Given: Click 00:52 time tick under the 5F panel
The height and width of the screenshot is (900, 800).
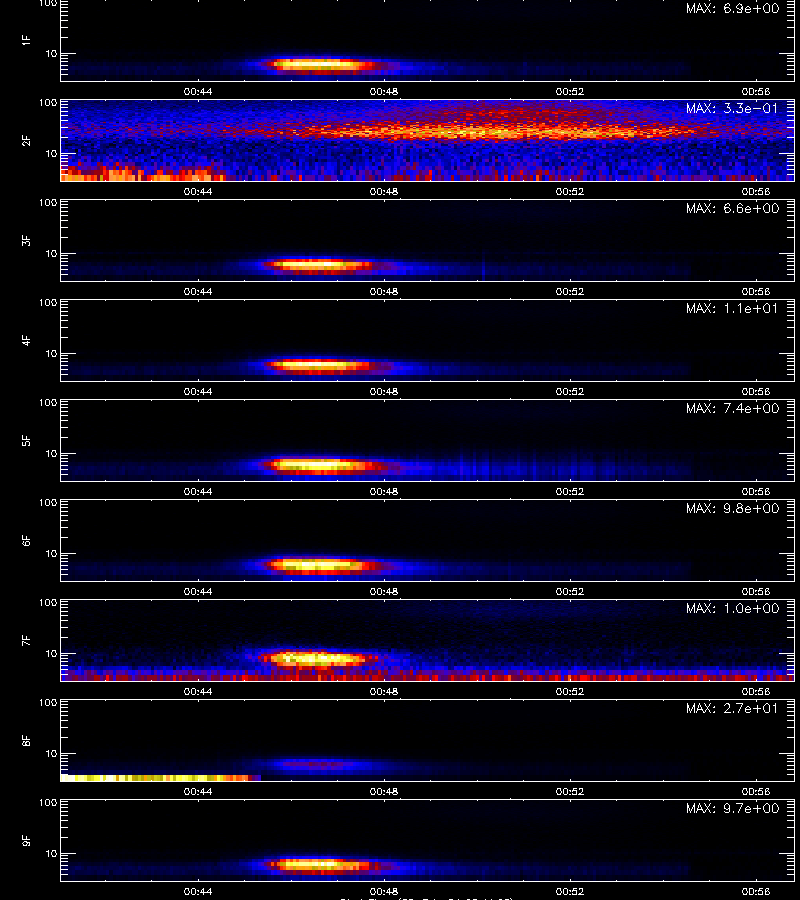Looking at the screenshot, I should pyautogui.click(x=570, y=491).
